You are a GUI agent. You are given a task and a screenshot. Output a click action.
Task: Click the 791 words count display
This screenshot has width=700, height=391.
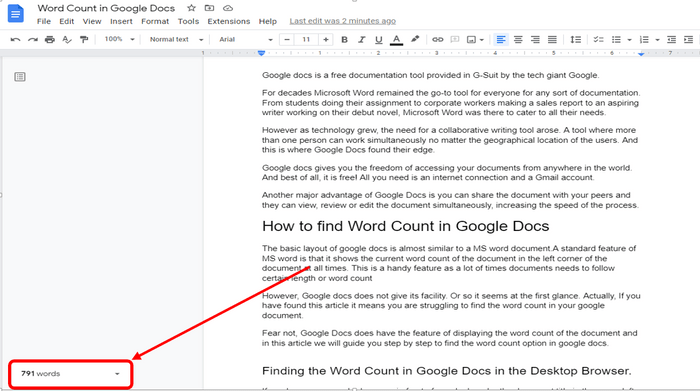pos(41,374)
